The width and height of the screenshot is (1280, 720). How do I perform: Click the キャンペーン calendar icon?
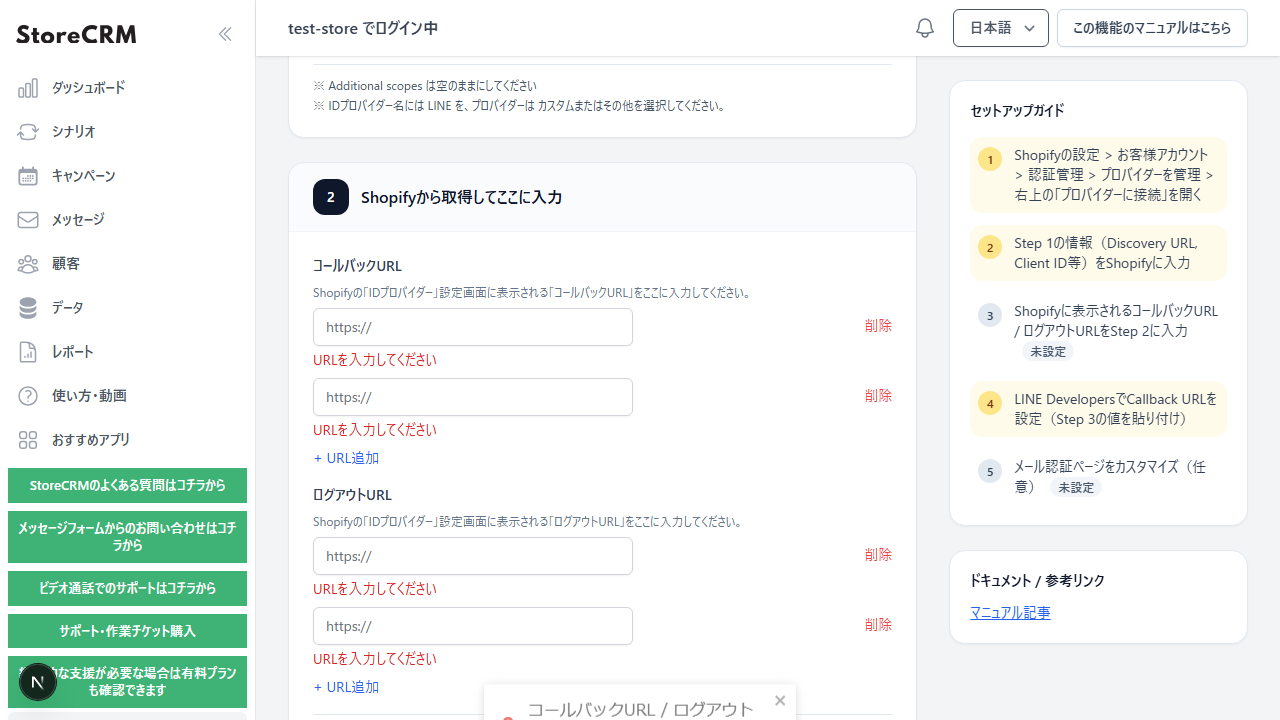coord(28,176)
